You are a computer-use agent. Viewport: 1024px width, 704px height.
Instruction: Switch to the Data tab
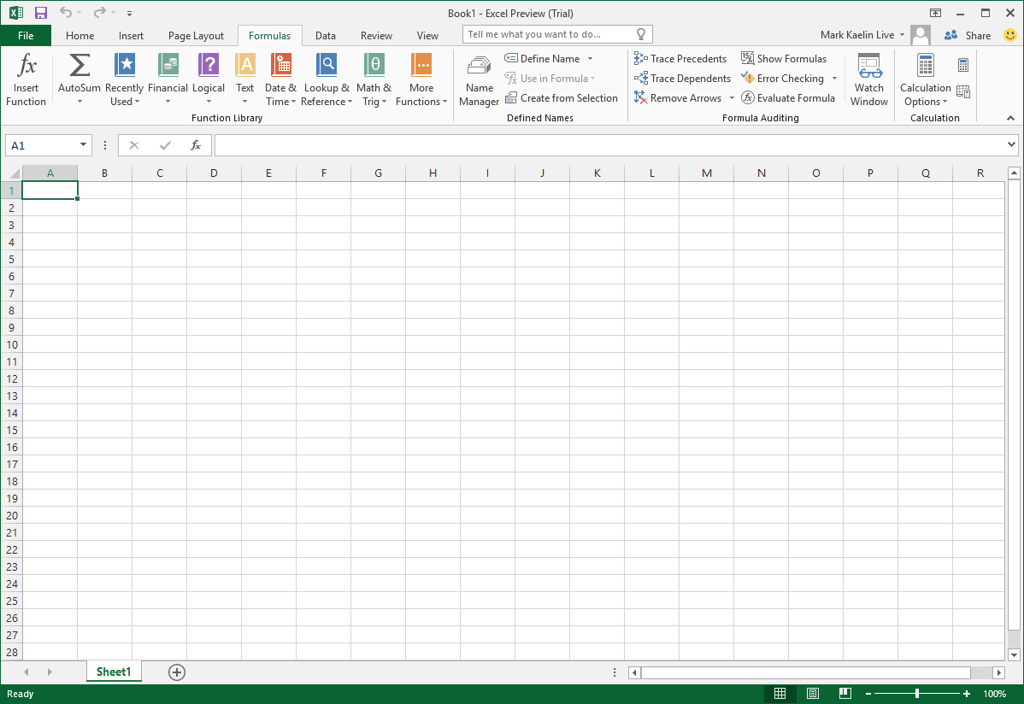[x=325, y=35]
